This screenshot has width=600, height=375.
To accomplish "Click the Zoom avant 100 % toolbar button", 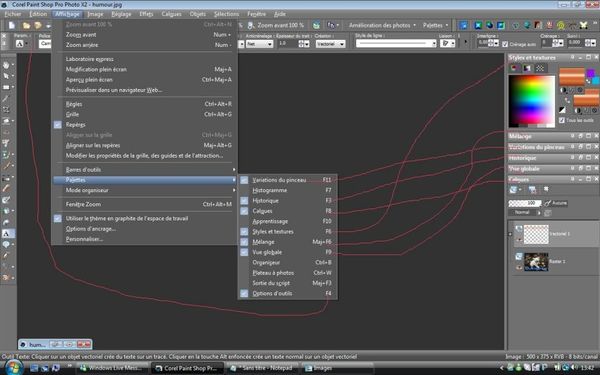I will click(x=276, y=25).
